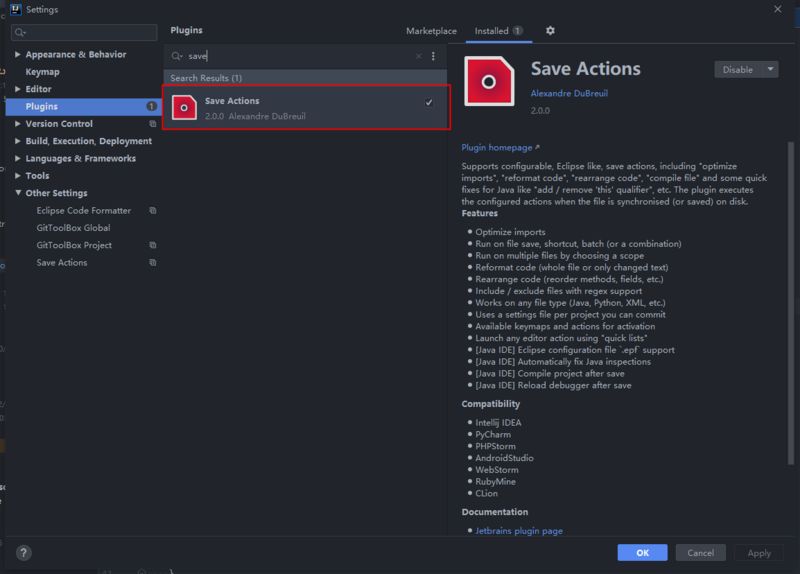Focus the plugin search field containing save
This screenshot has width=800, height=574.
(298, 56)
